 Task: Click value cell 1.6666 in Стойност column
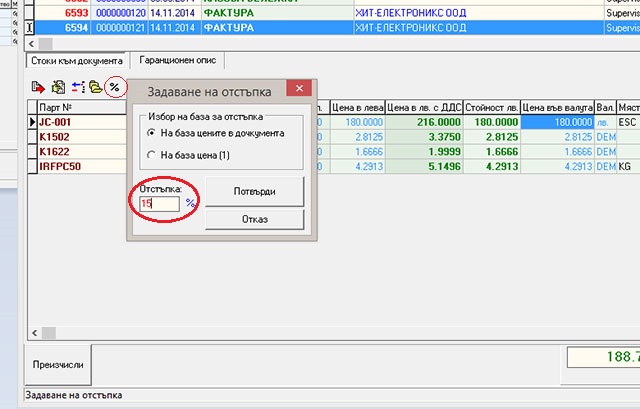coord(492,151)
